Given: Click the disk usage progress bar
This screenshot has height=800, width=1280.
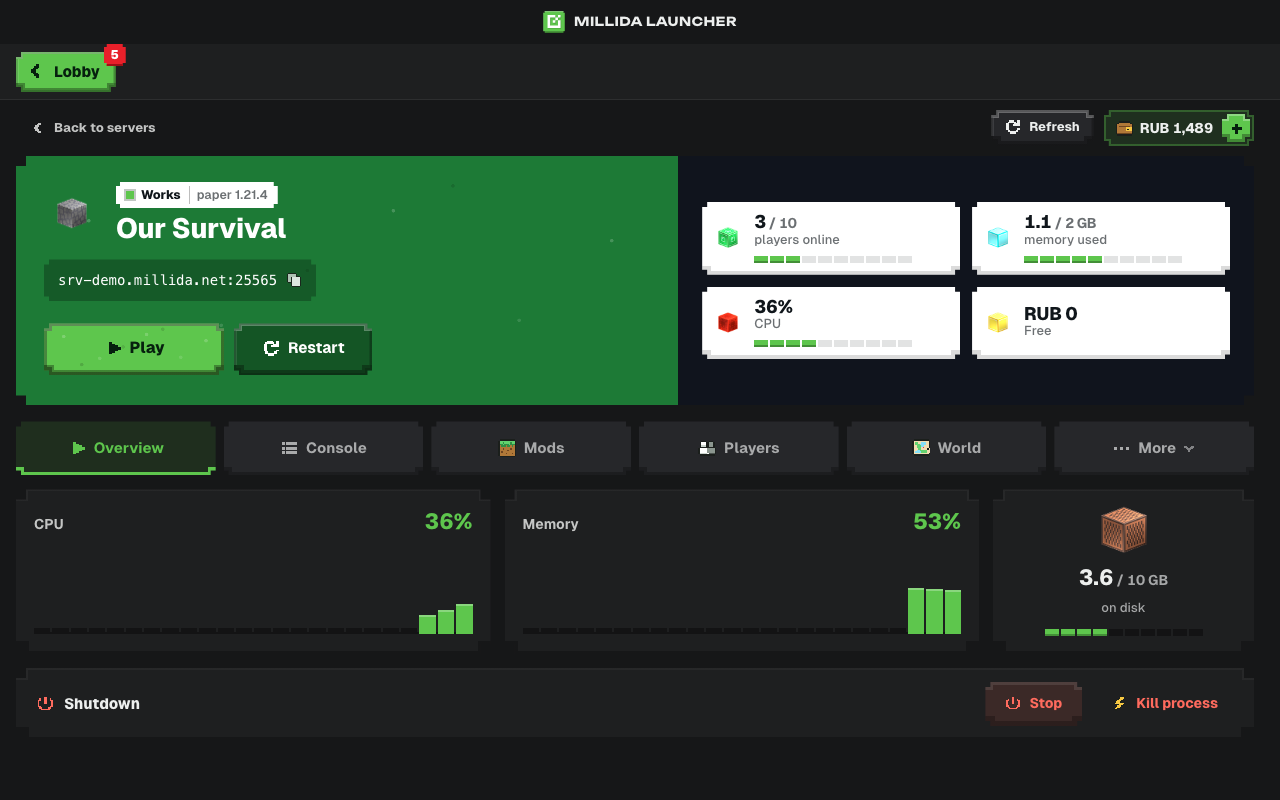Looking at the screenshot, I should point(1123,632).
